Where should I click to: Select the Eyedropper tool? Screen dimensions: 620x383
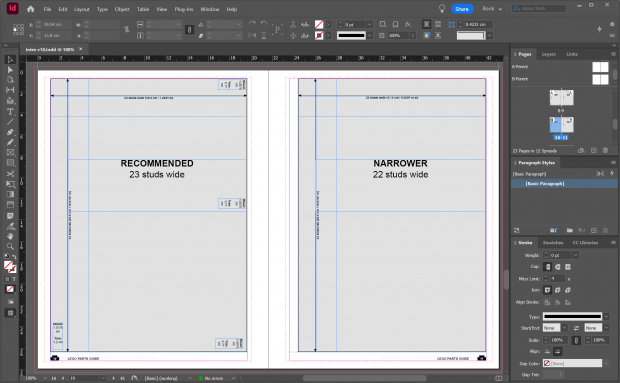10,226
